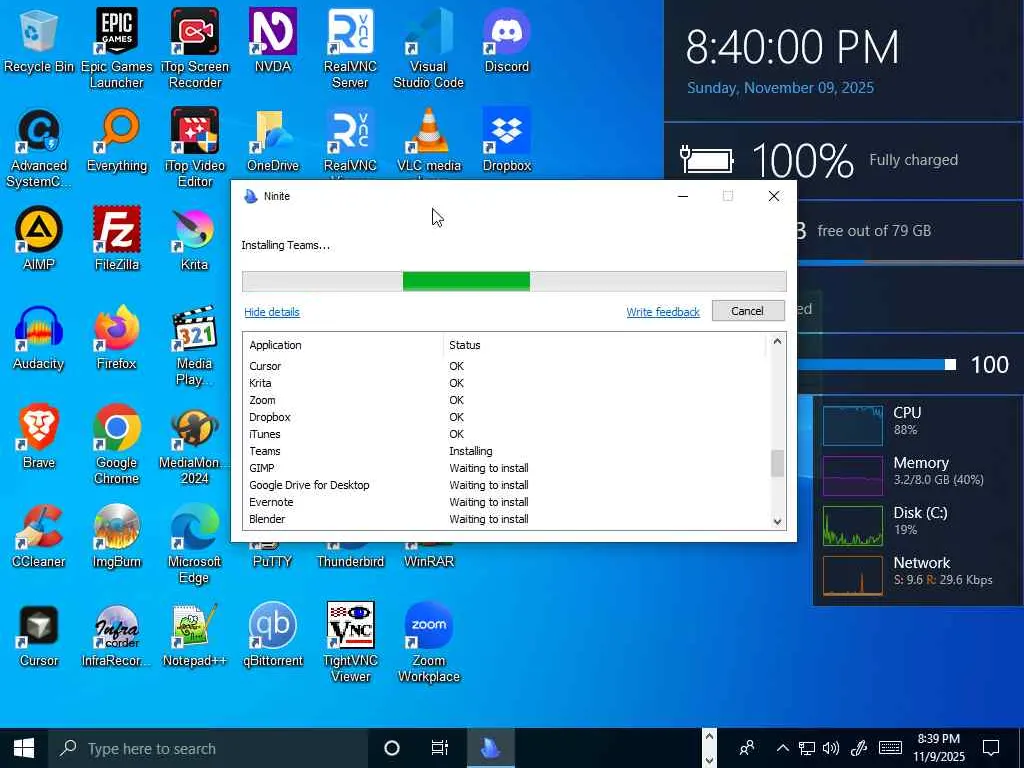Select the Krita desktop icon
Image resolution: width=1024 pixels, height=768 pixels.
195,238
